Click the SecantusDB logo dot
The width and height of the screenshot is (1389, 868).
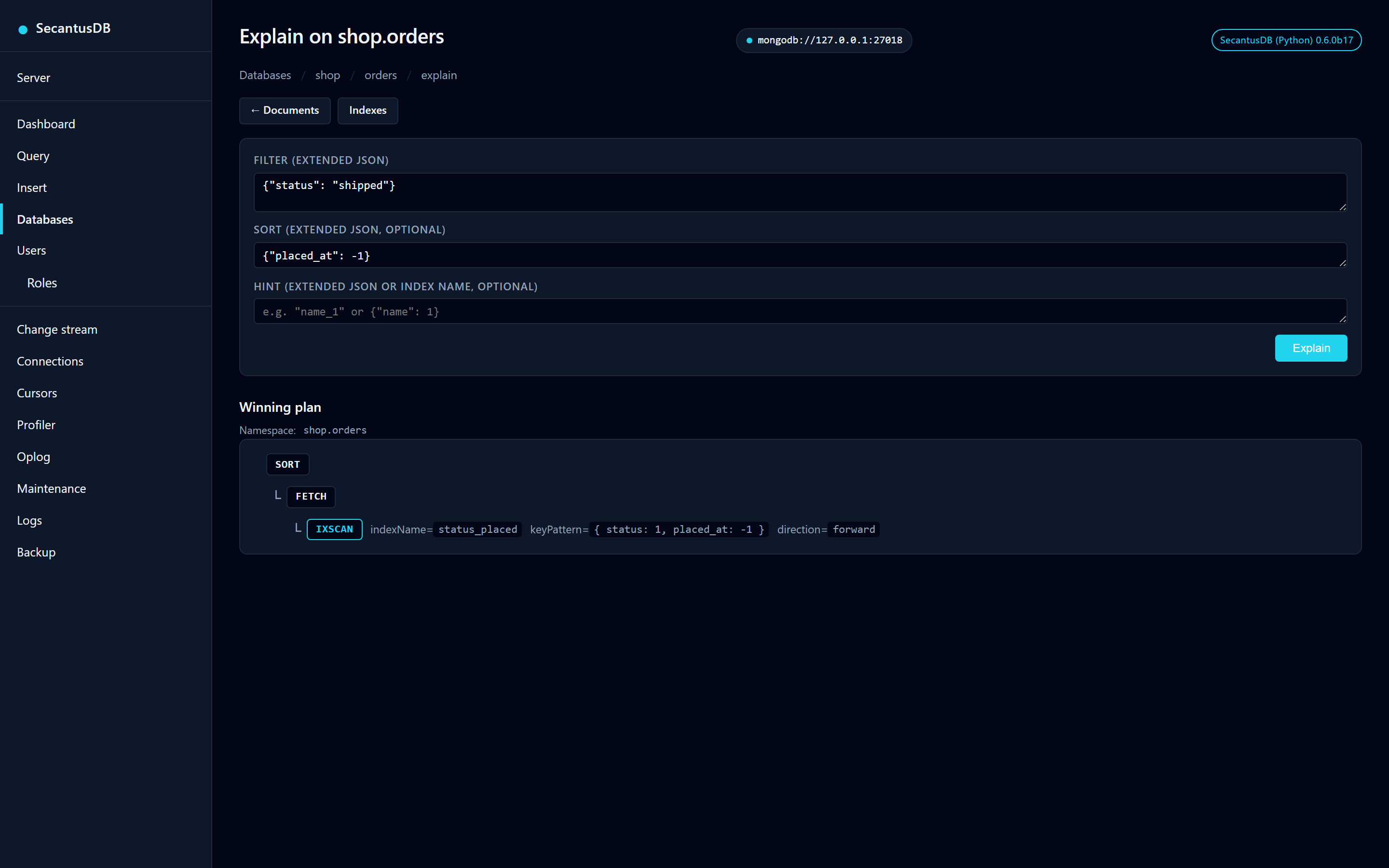coord(23,29)
